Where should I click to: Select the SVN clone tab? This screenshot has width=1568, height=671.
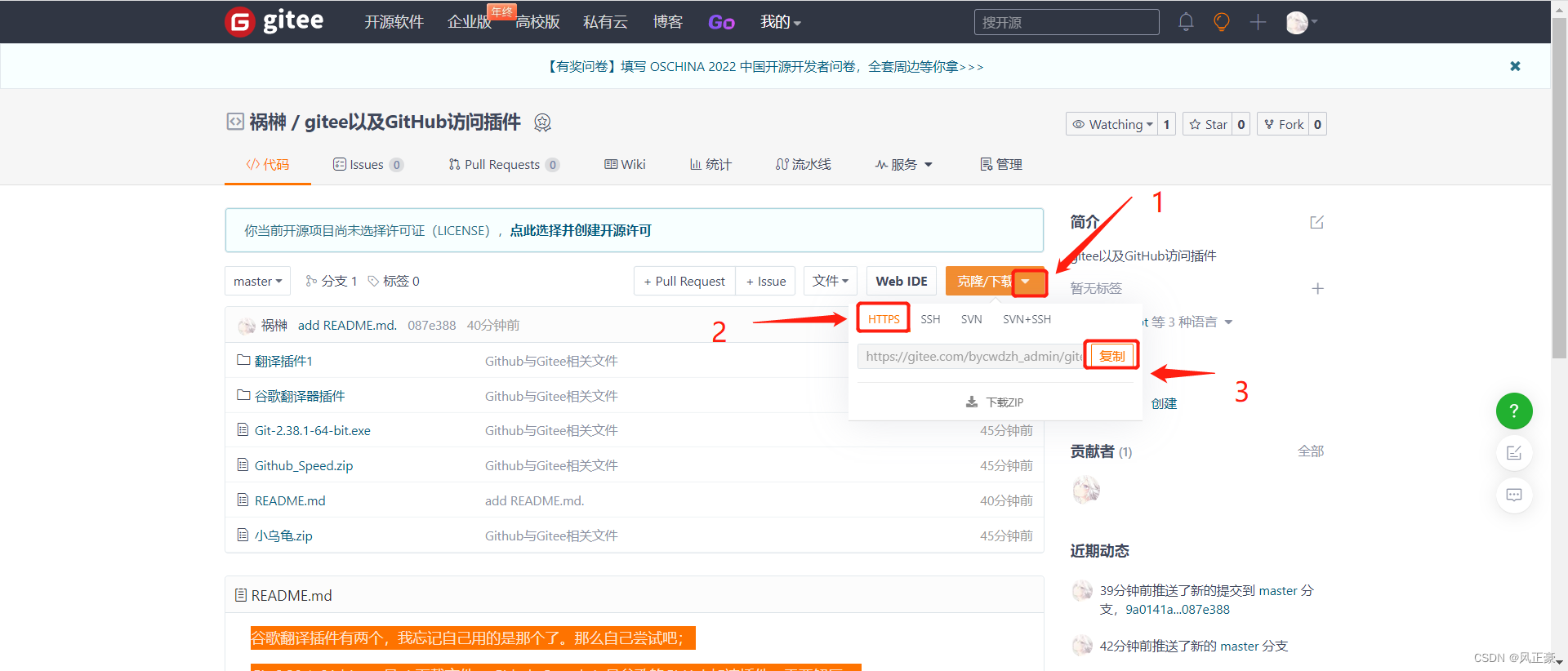[x=971, y=319]
